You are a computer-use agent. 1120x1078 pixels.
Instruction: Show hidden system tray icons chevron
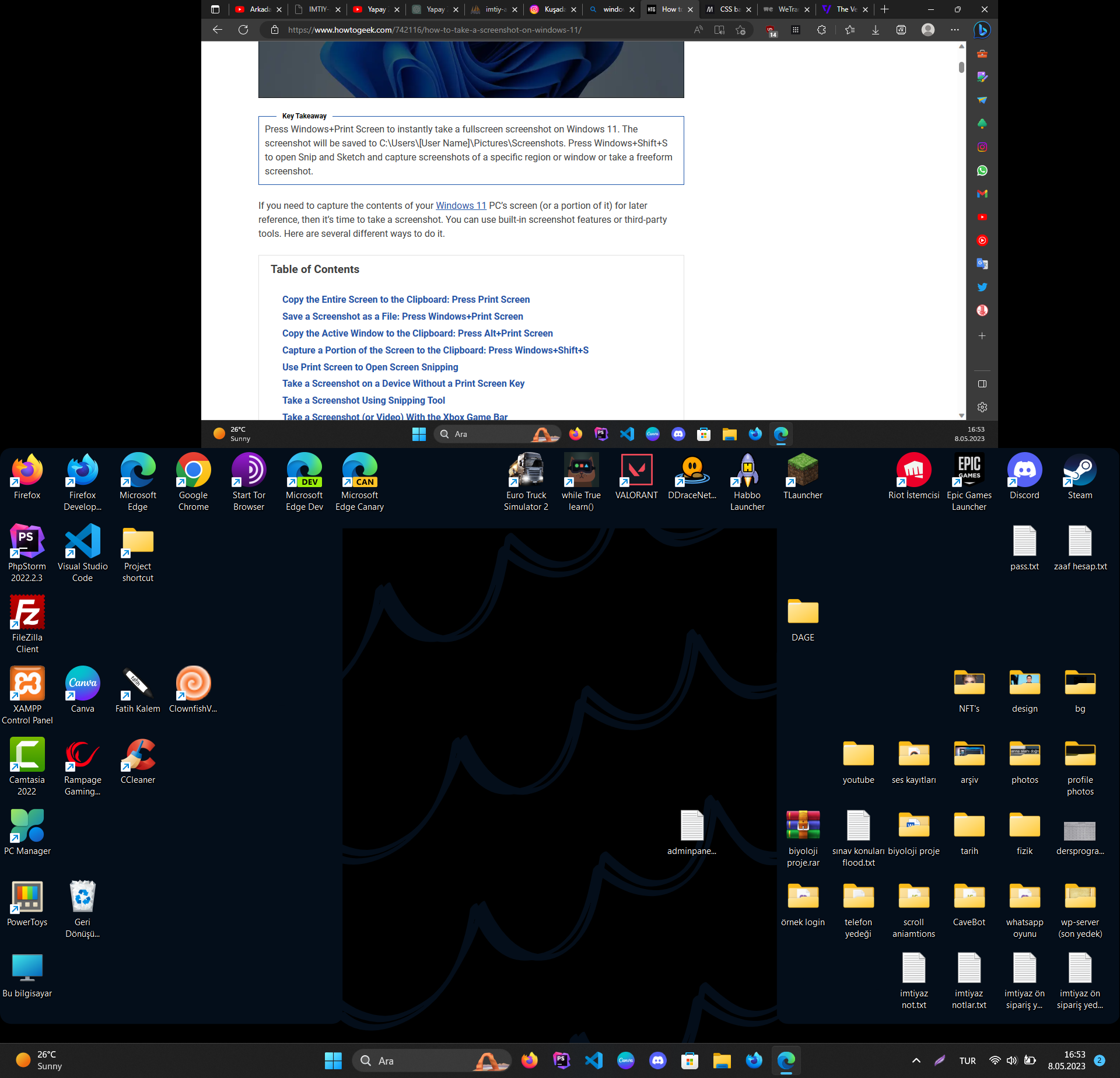916,1060
